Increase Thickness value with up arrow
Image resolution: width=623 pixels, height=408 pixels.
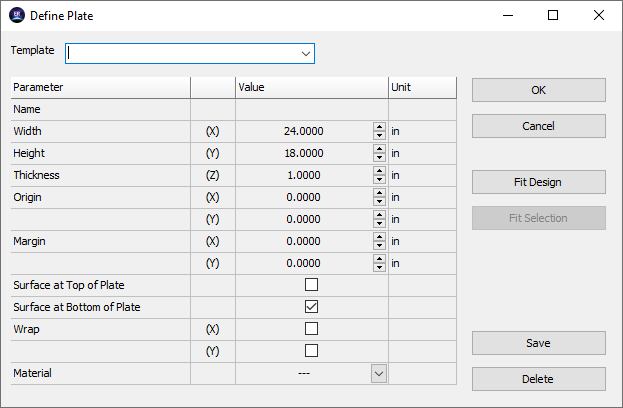coord(379,171)
